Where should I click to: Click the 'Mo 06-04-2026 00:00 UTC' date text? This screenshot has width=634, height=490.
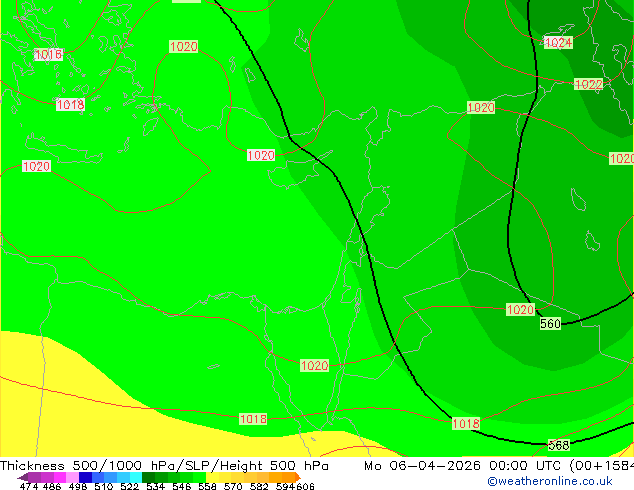(462, 466)
